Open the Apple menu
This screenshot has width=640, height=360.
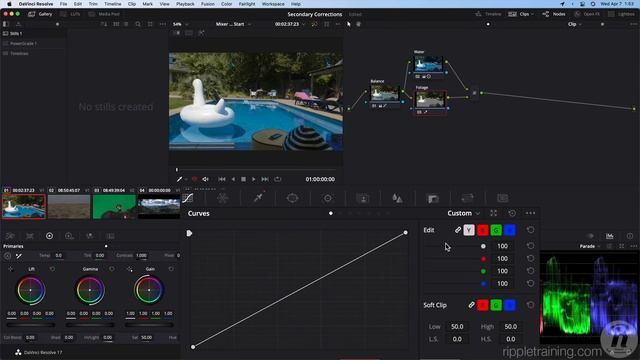(x=9, y=4)
